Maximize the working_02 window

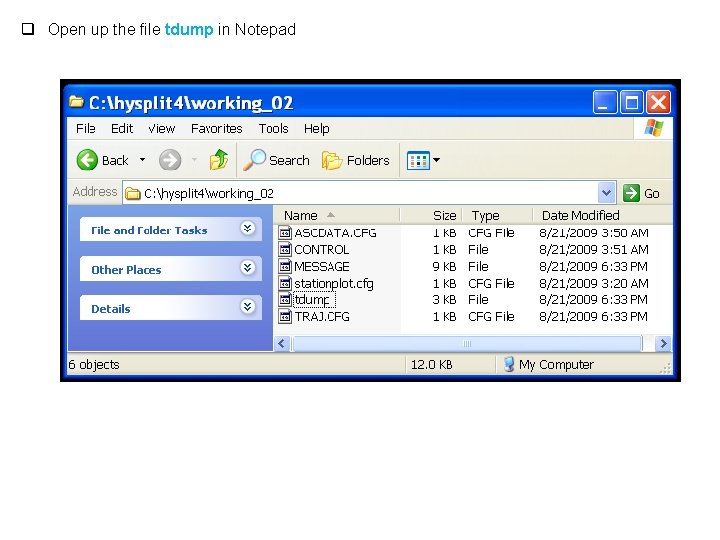coord(631,102)
